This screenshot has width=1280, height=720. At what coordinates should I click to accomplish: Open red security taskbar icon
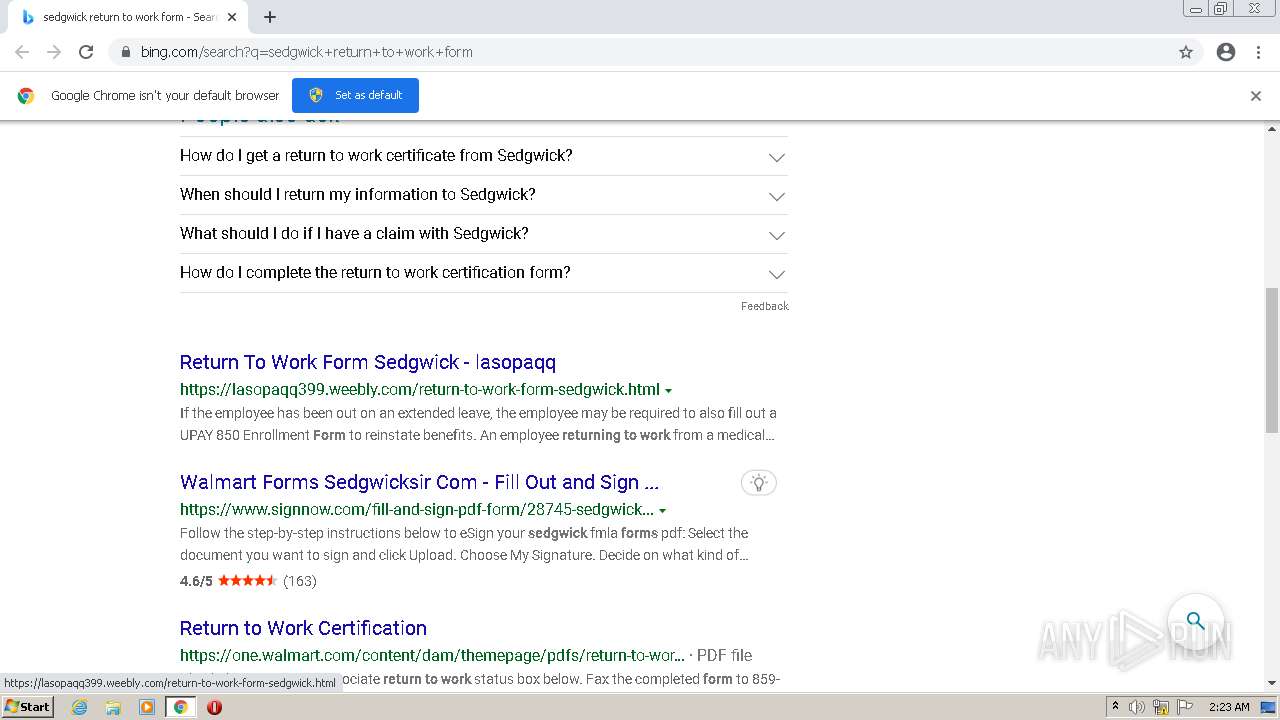coord(214,707)
